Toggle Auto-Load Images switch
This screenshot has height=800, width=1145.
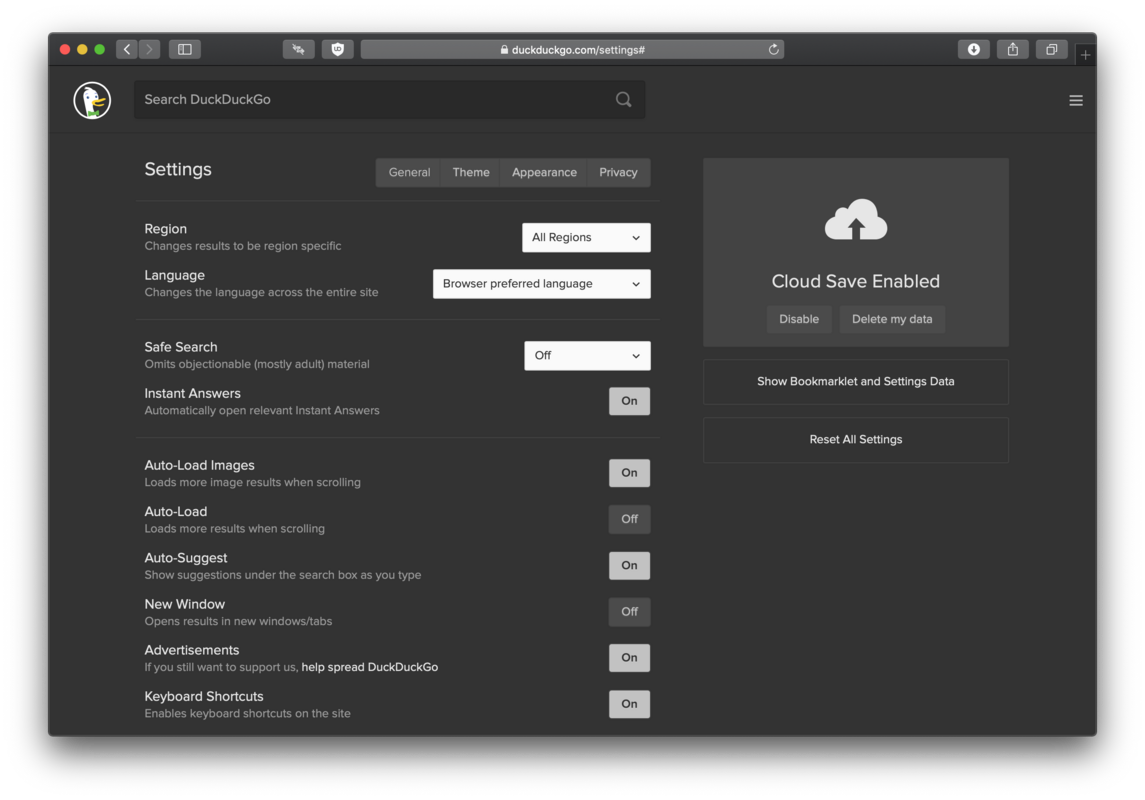tap(629, 473)
